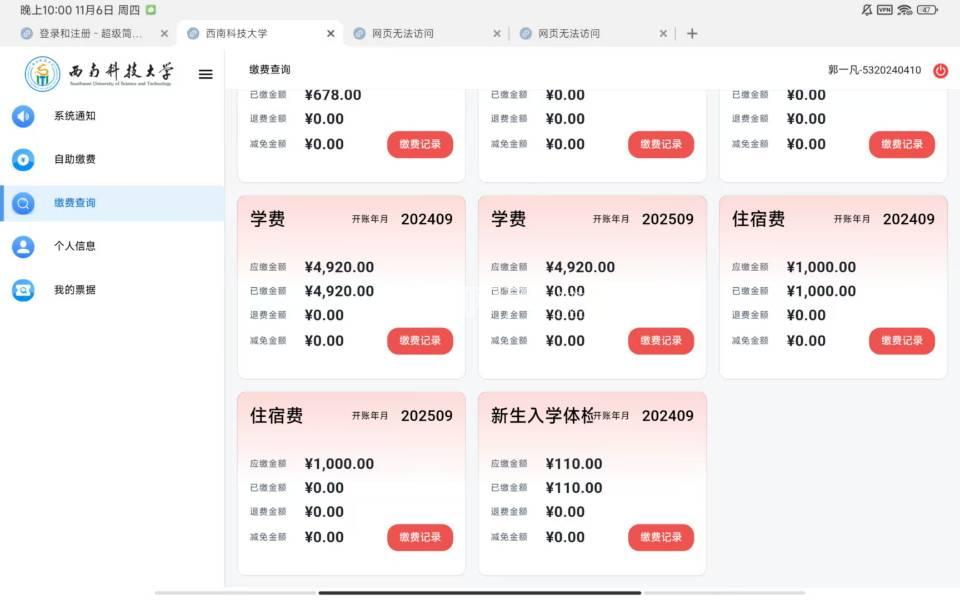
Task: Select 我的票据 in the sidebar menu
Action: coord(75,290)
